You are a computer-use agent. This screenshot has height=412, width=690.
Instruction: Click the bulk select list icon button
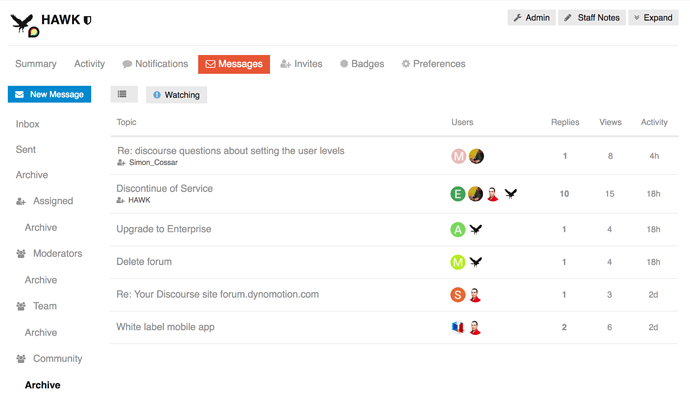tap(123, 94)
